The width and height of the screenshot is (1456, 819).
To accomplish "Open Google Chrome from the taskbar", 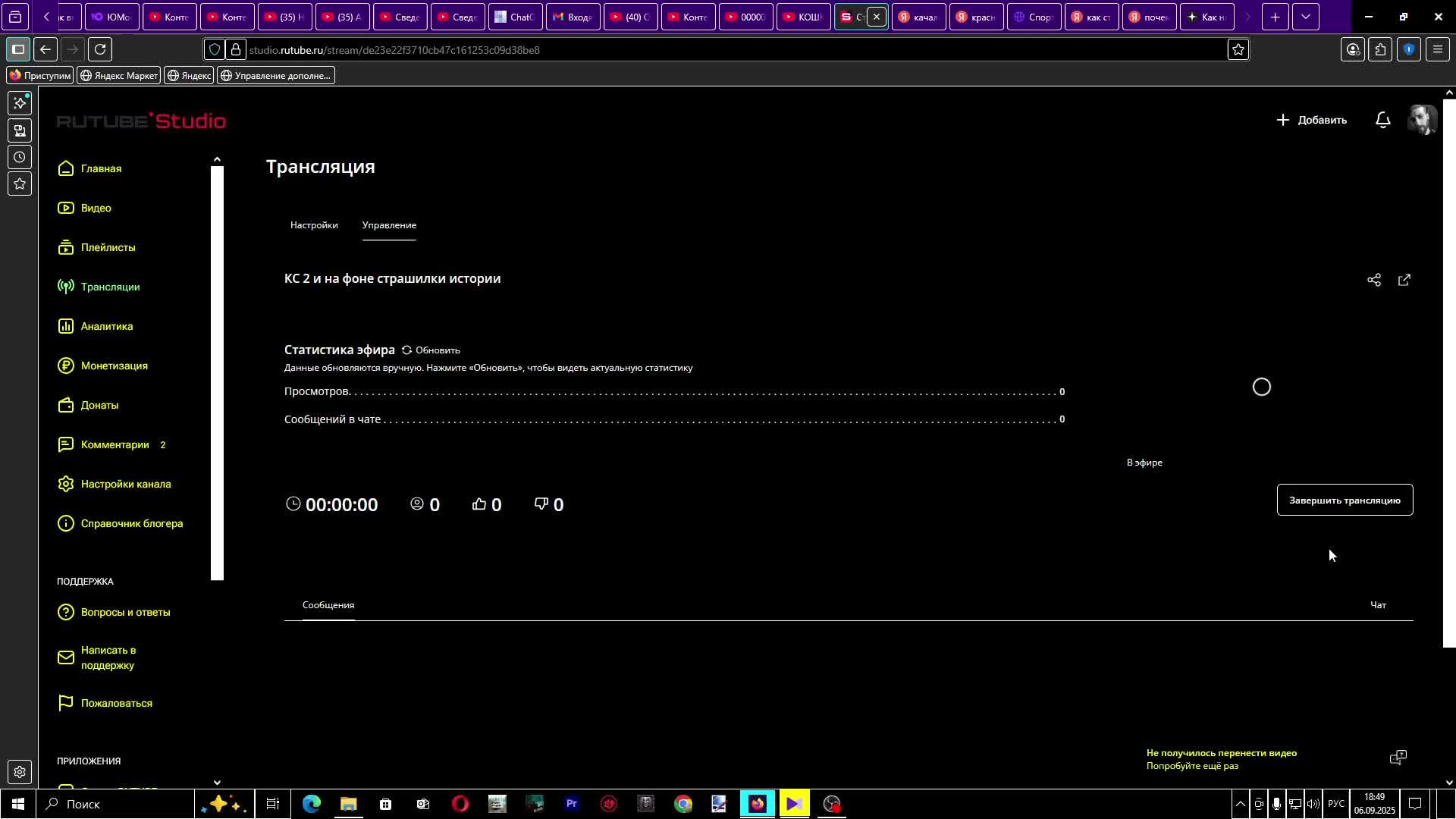I will click(682, 804).
